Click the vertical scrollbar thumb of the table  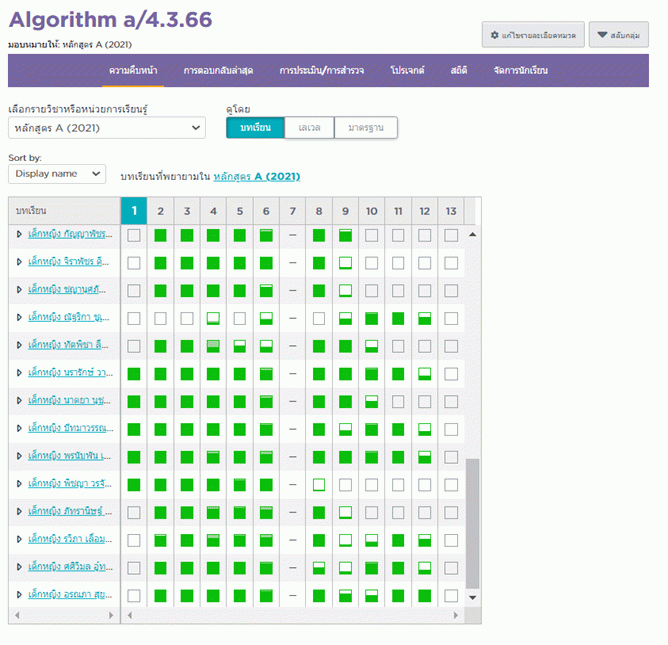pyautogui.click(x=473, y=520)
